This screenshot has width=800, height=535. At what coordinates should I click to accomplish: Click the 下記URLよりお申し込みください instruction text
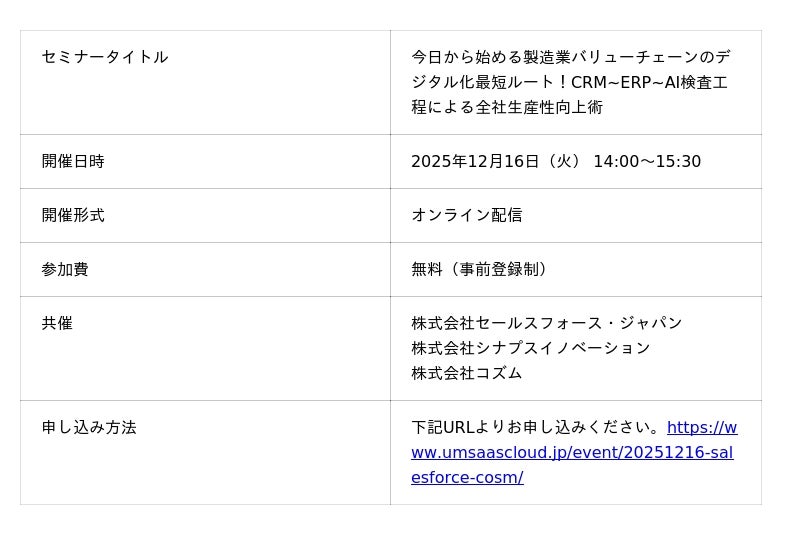[537, 428]
